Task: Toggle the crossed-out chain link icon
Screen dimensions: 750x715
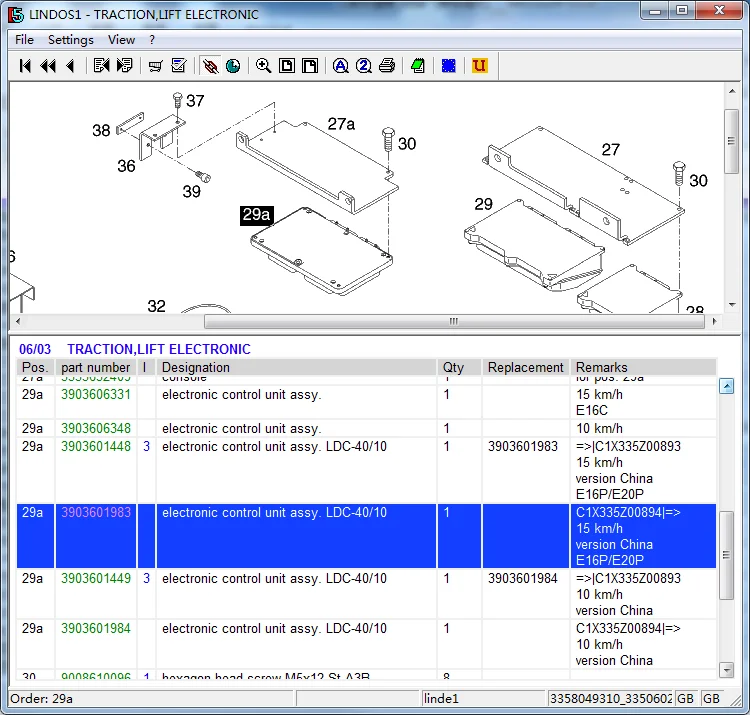Action: pos(210,66)
